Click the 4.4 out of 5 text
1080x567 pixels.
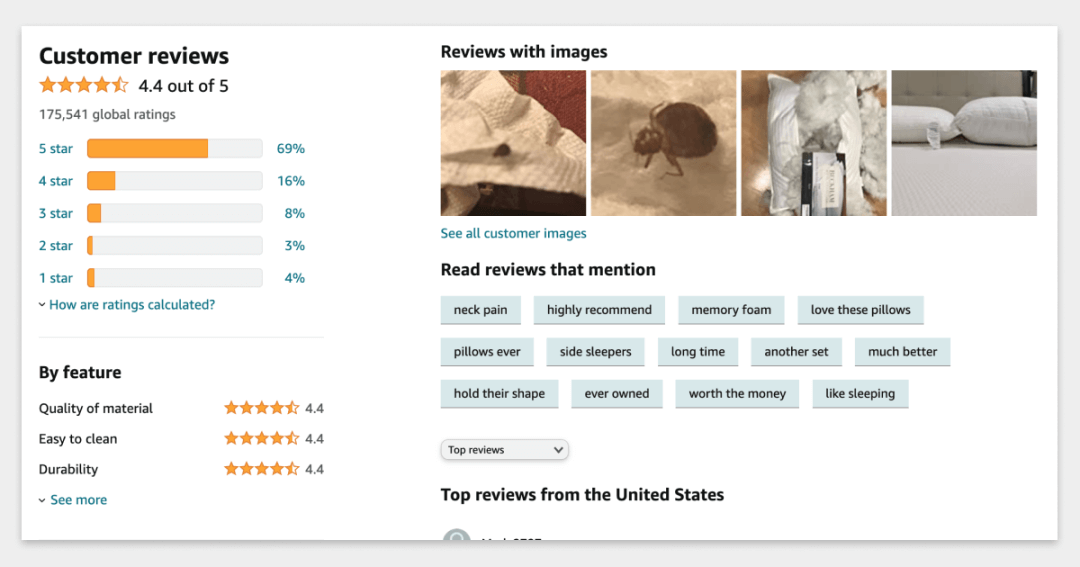click(183, 86)
